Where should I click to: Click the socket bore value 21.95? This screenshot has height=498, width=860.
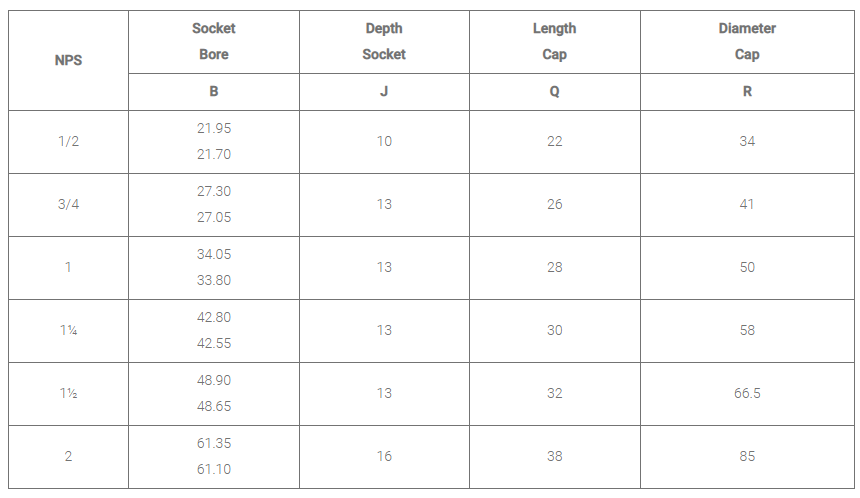coord(214,129)
